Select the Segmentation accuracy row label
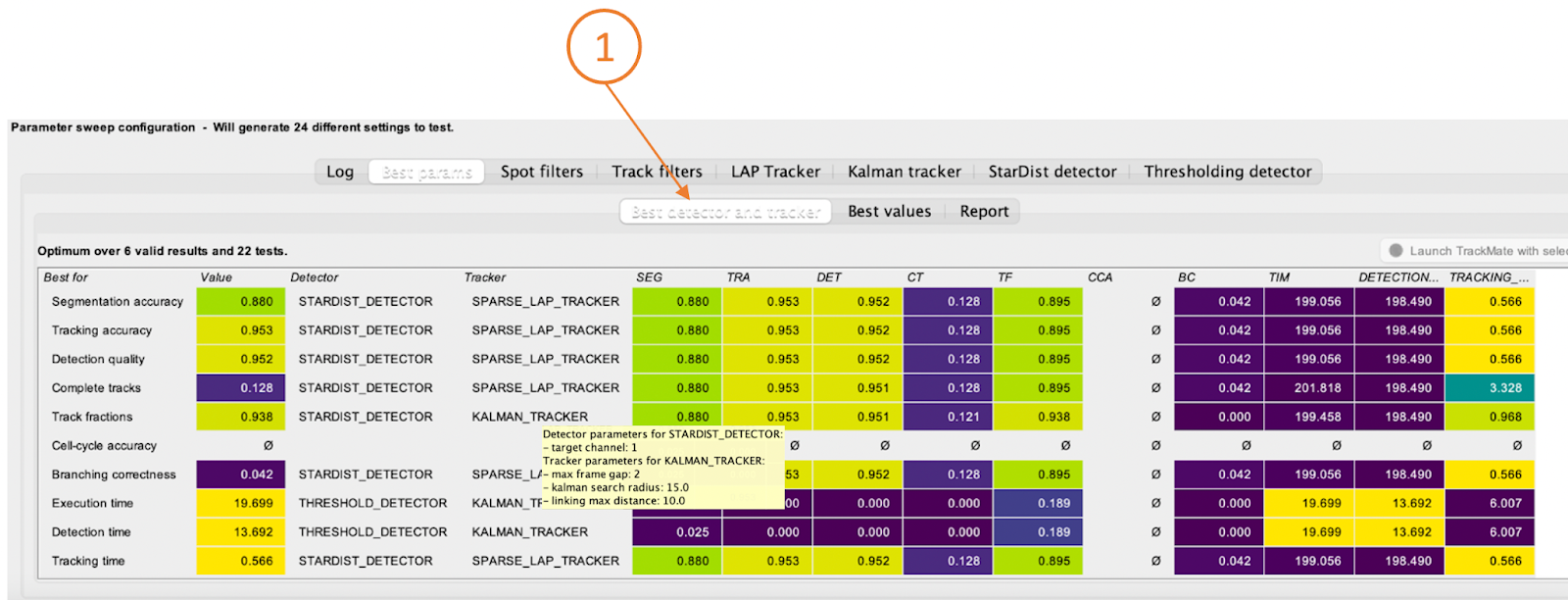Image resolution: width=1568 pixels, height=600 pixels. click(x=118, y=302)
